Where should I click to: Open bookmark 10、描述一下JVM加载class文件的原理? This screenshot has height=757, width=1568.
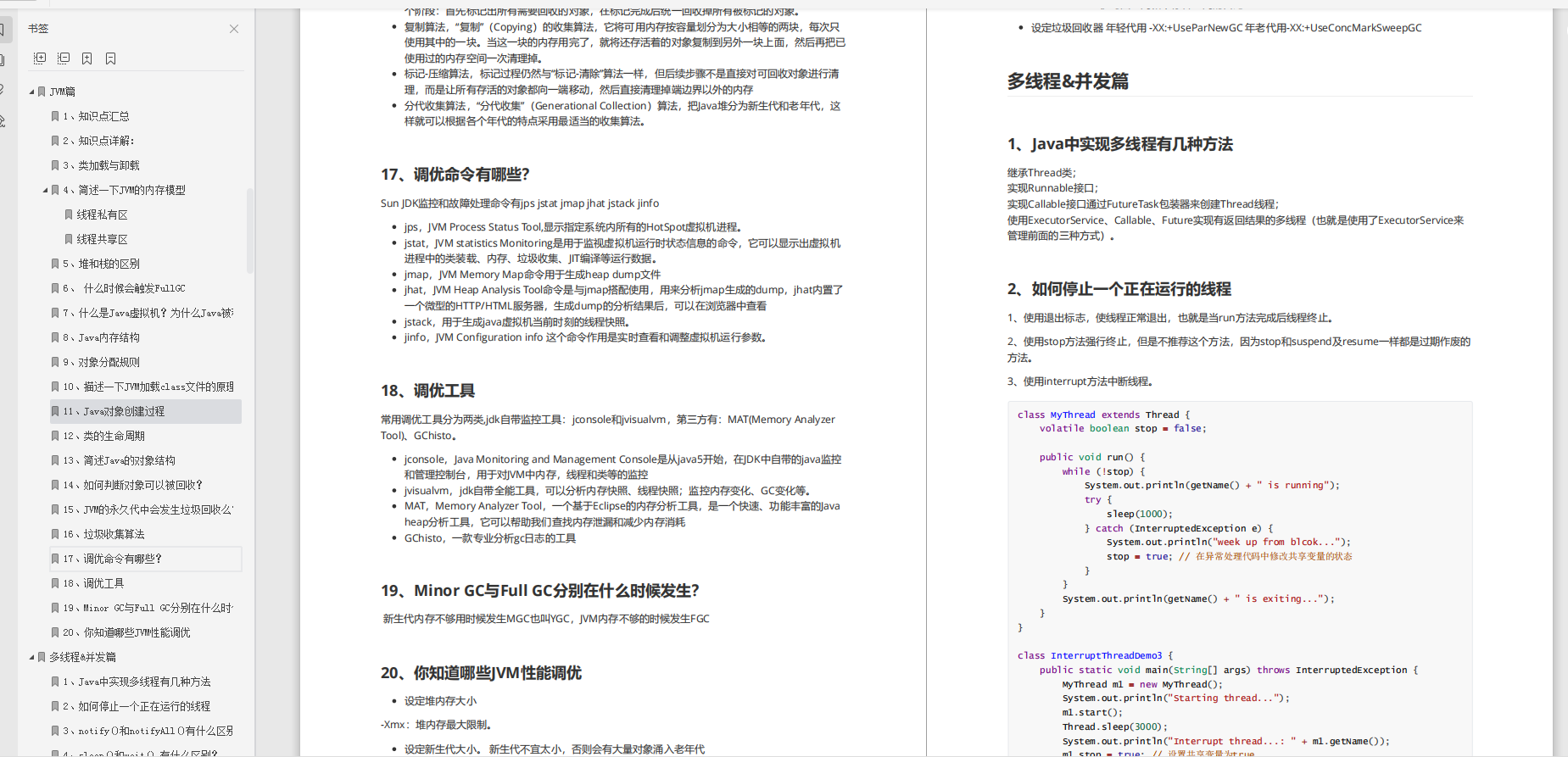pos(148,387)
